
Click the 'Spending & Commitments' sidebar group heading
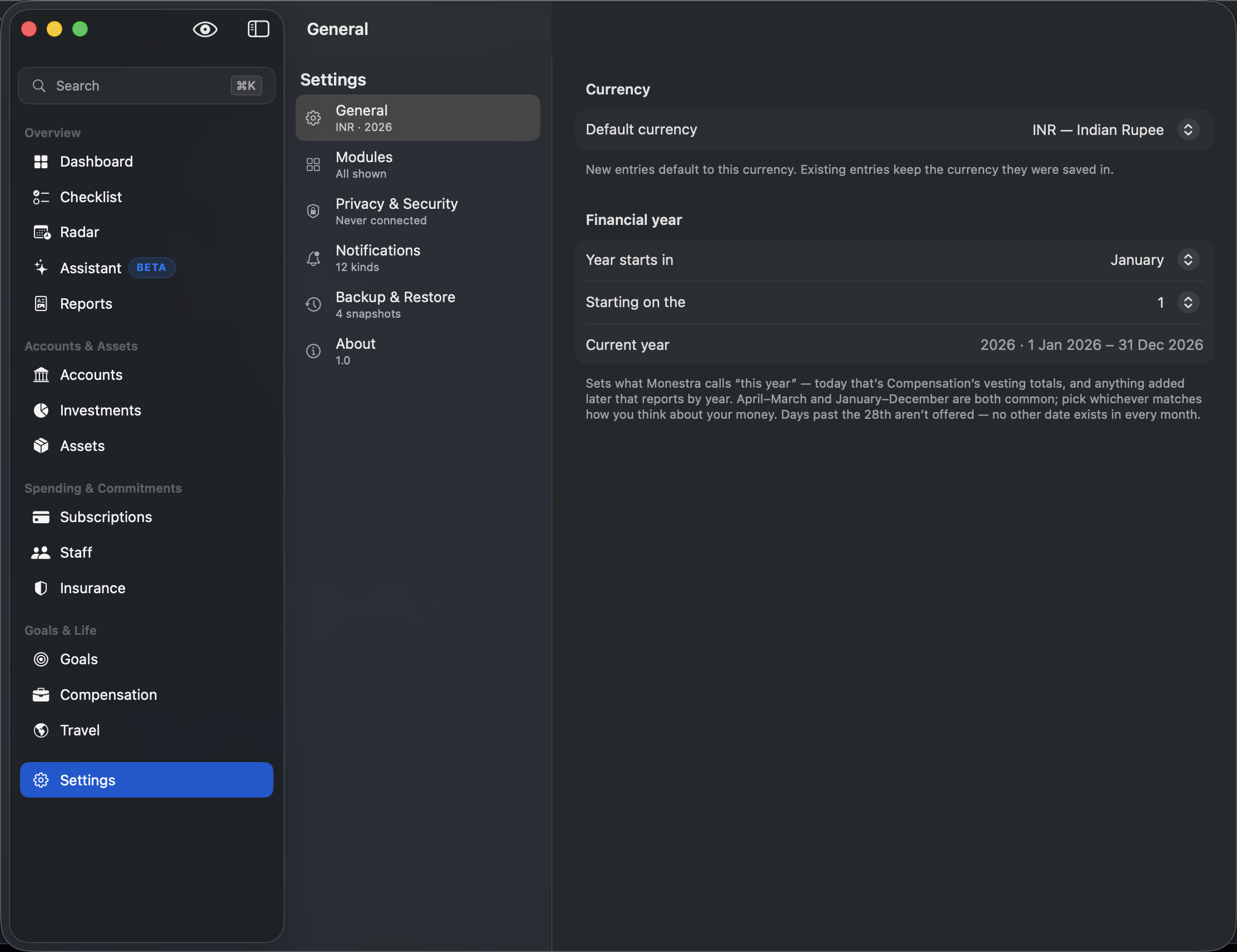(x=103, y=488)
